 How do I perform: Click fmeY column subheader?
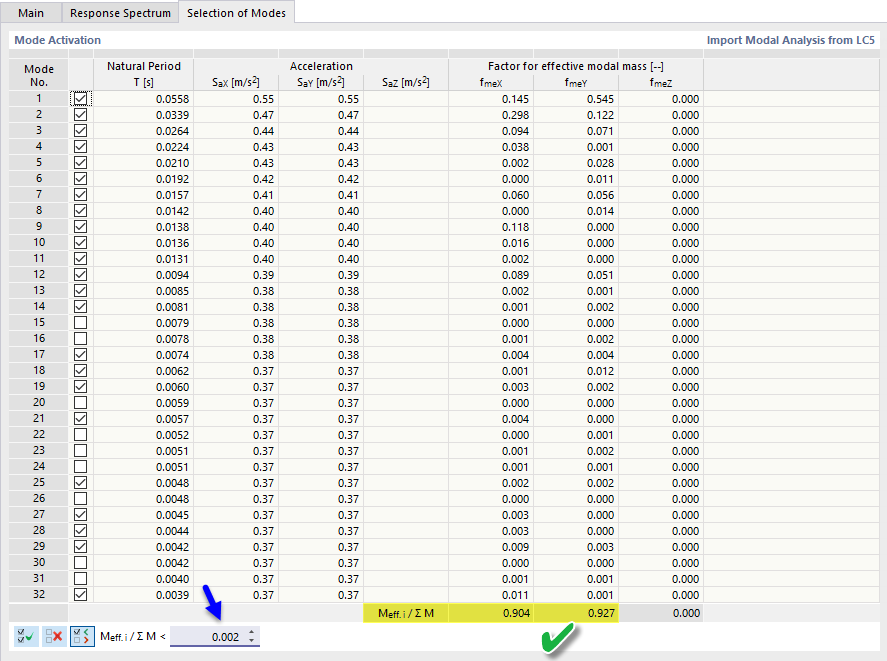pyautogui.click(x=576, y=83)
